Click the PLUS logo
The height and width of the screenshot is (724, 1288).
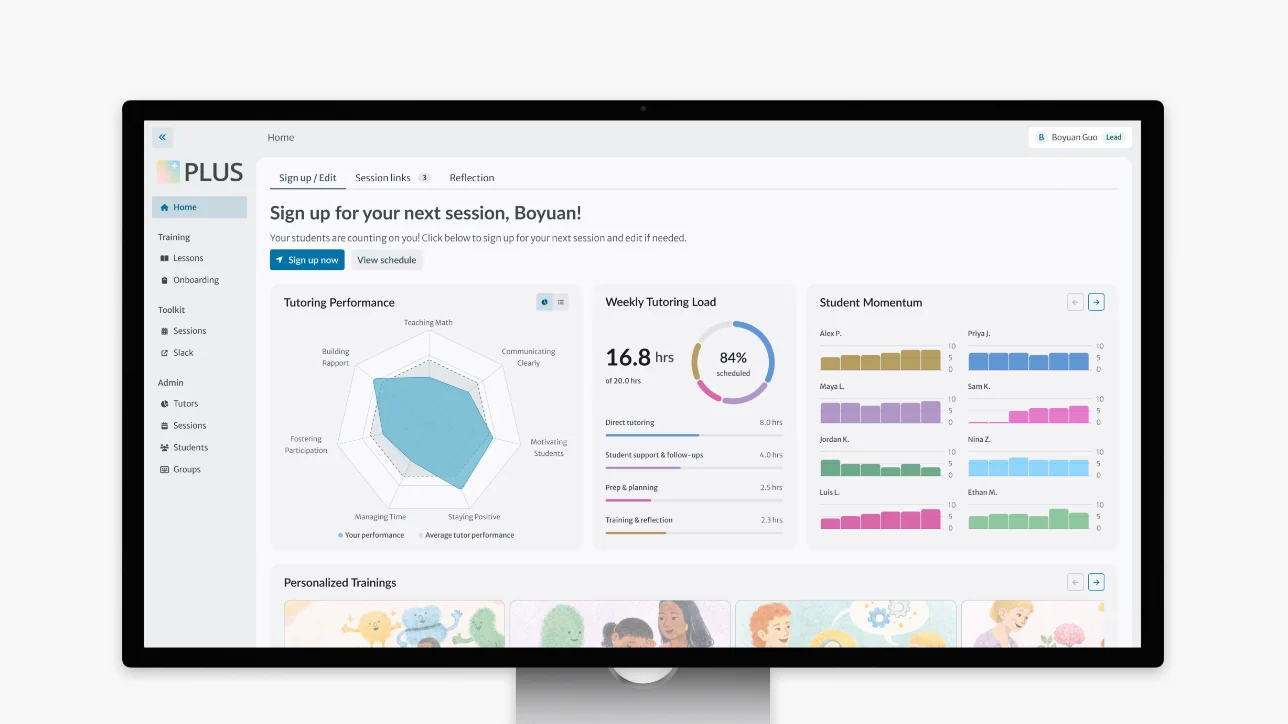pyautogui.click(x=200, y=172)
